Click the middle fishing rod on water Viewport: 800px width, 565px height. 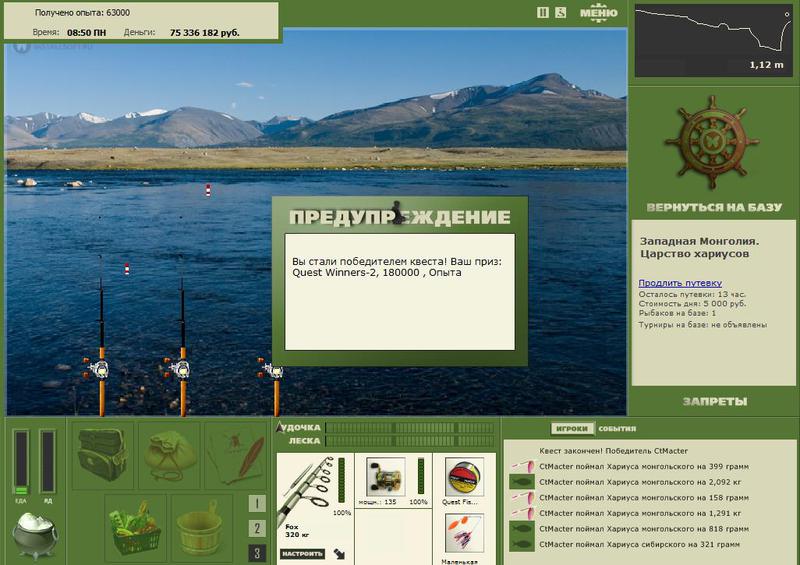click(182, 337)
